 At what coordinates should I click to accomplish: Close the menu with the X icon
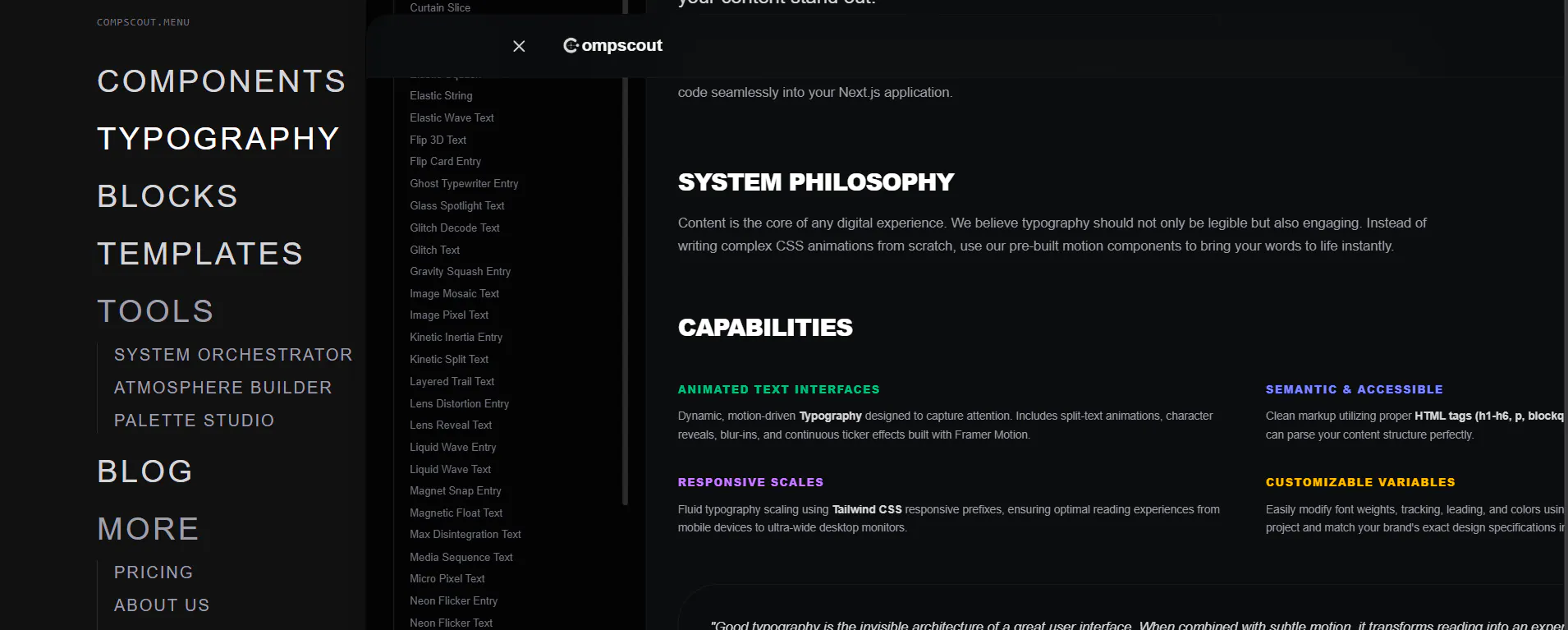(519, 46)
